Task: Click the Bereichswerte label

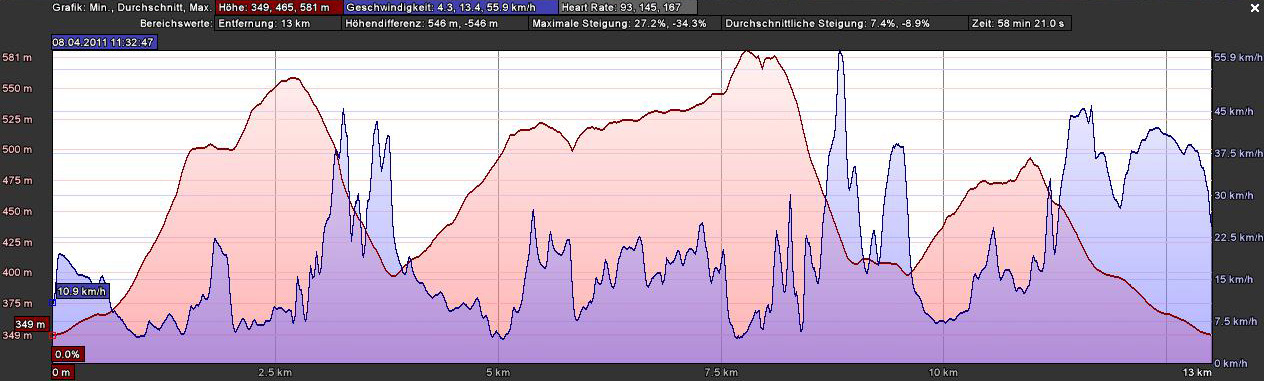Action: pyautogui.click(x=176, y=22)
